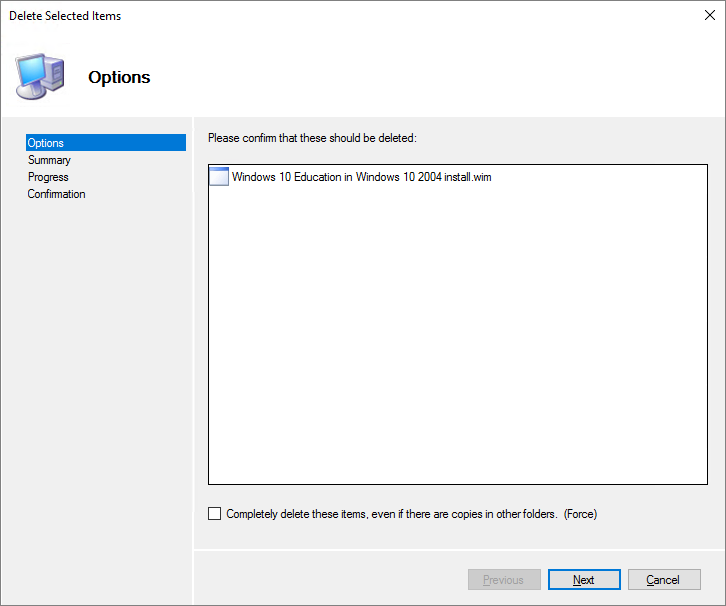Cancel the delete wizard
726x606 pixels.
pyautogui.click(x=664, y=580)
